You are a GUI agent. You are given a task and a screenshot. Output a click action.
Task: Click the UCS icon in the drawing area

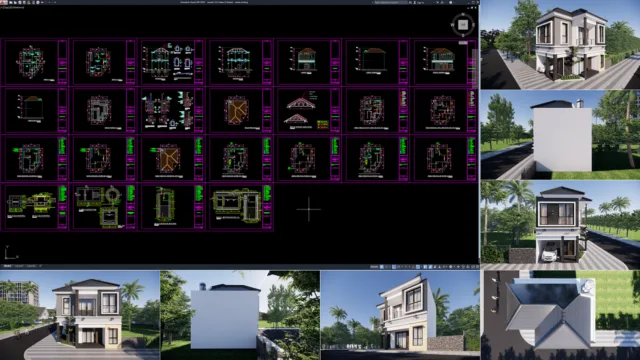pyautogui.click(x=11, y=253)
